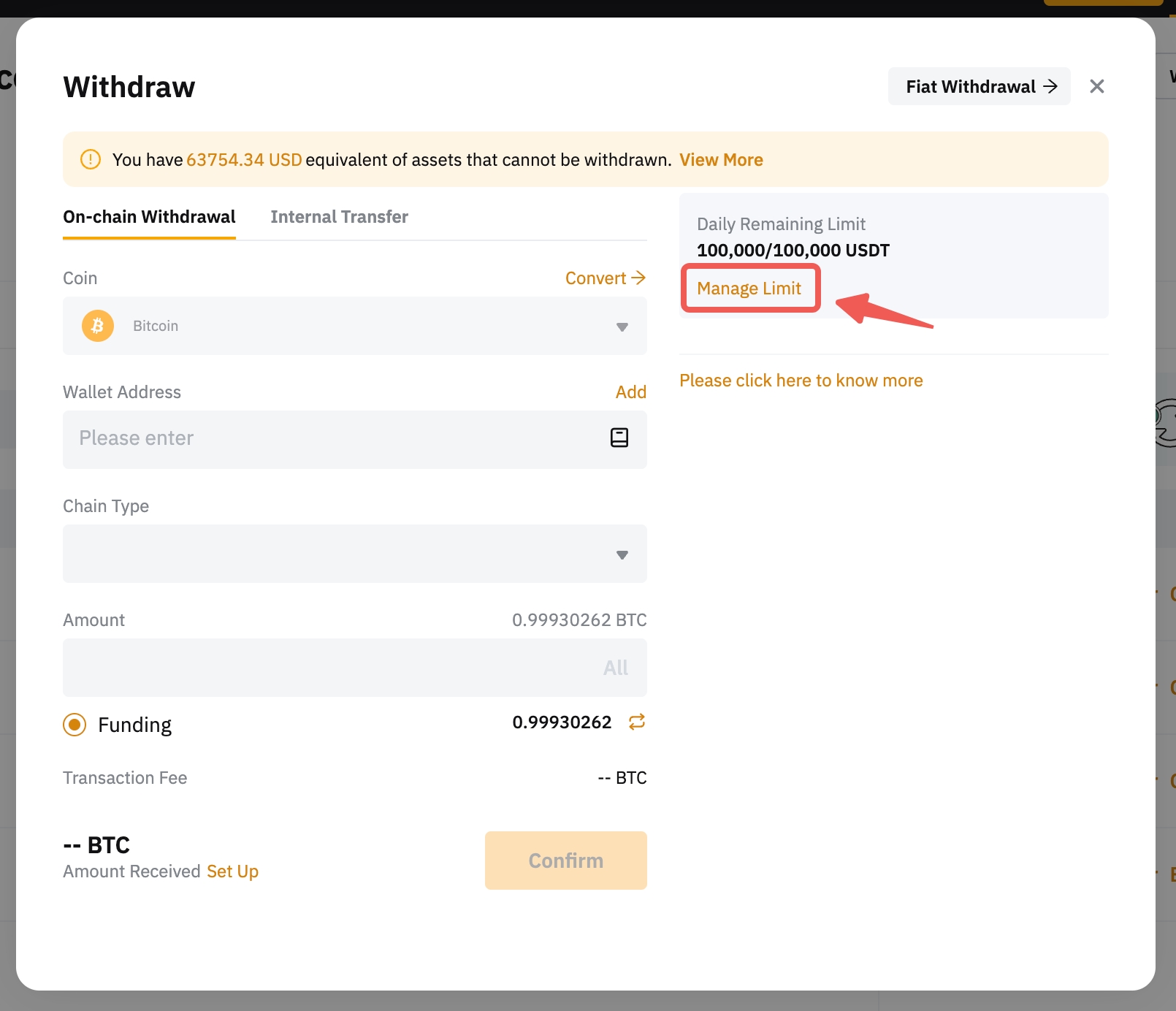Viewport: 1176px width, 1011px height.
Task: Select the Funding radio button
Action: (x=75, y=725)
